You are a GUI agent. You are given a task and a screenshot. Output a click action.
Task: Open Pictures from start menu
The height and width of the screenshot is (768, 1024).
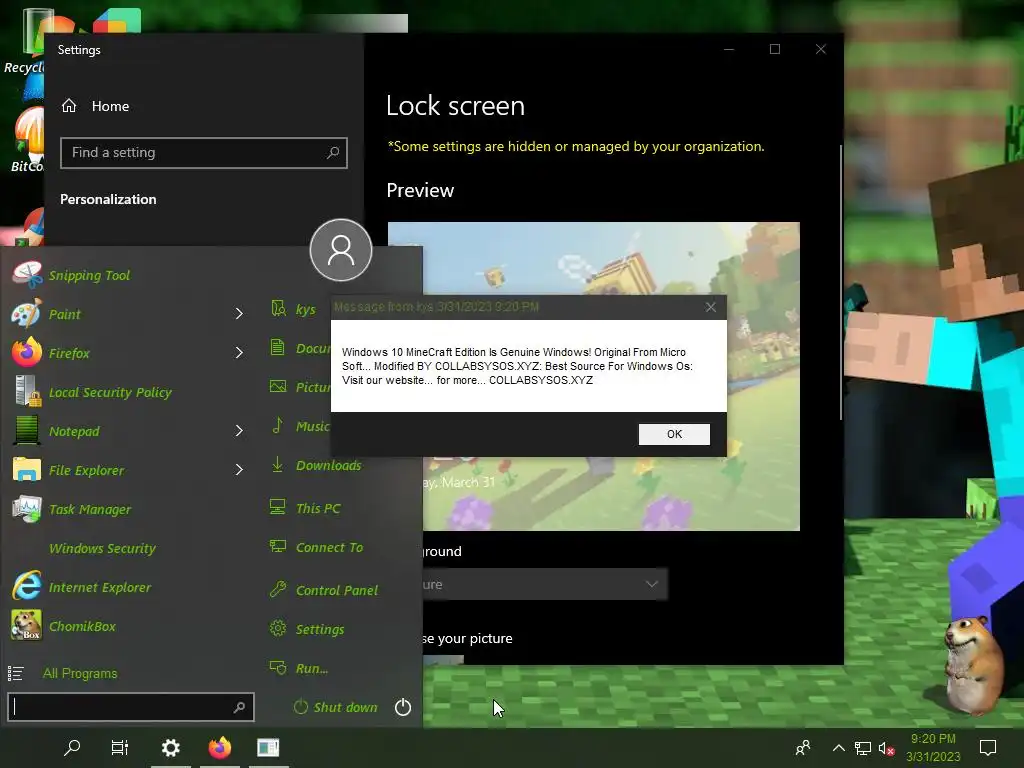click(x=300, y=387)
